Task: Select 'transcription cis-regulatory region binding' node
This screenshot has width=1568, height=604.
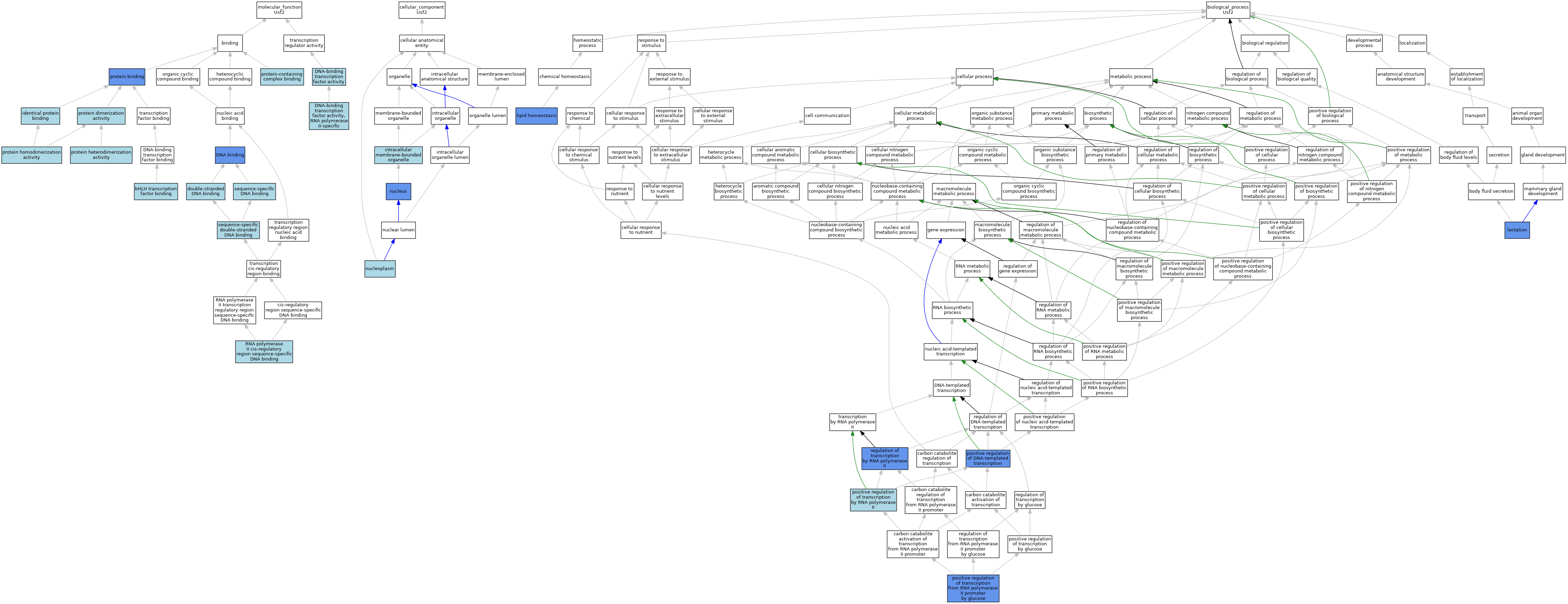Action: [x=264, y=269]
